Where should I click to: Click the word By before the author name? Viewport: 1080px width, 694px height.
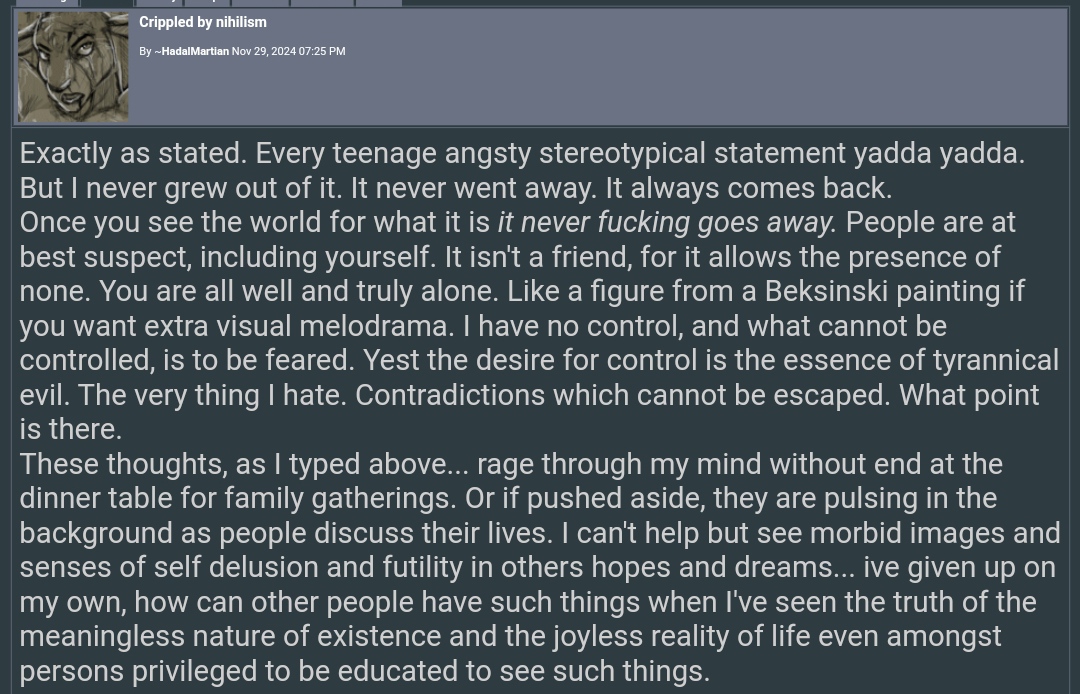[145, 51]
